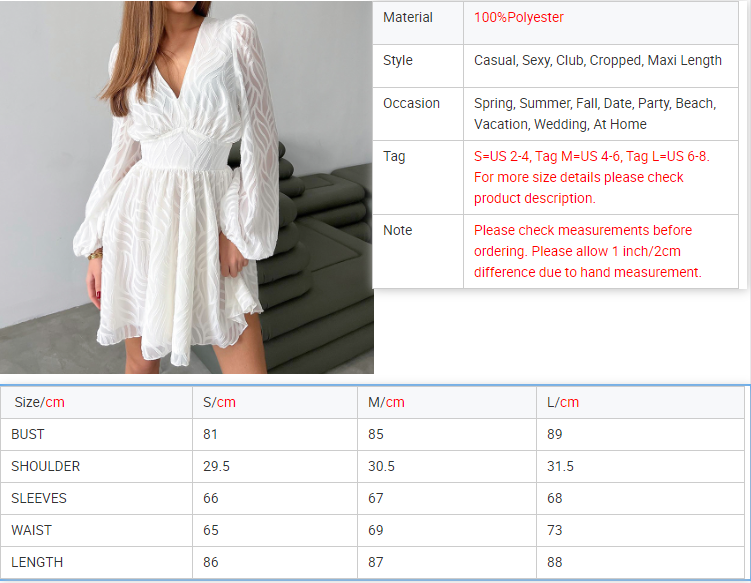Image resolution: width=751 pixels, height=583 pixels.
Task: Select the Occasion row label
Action: point(411,104)
